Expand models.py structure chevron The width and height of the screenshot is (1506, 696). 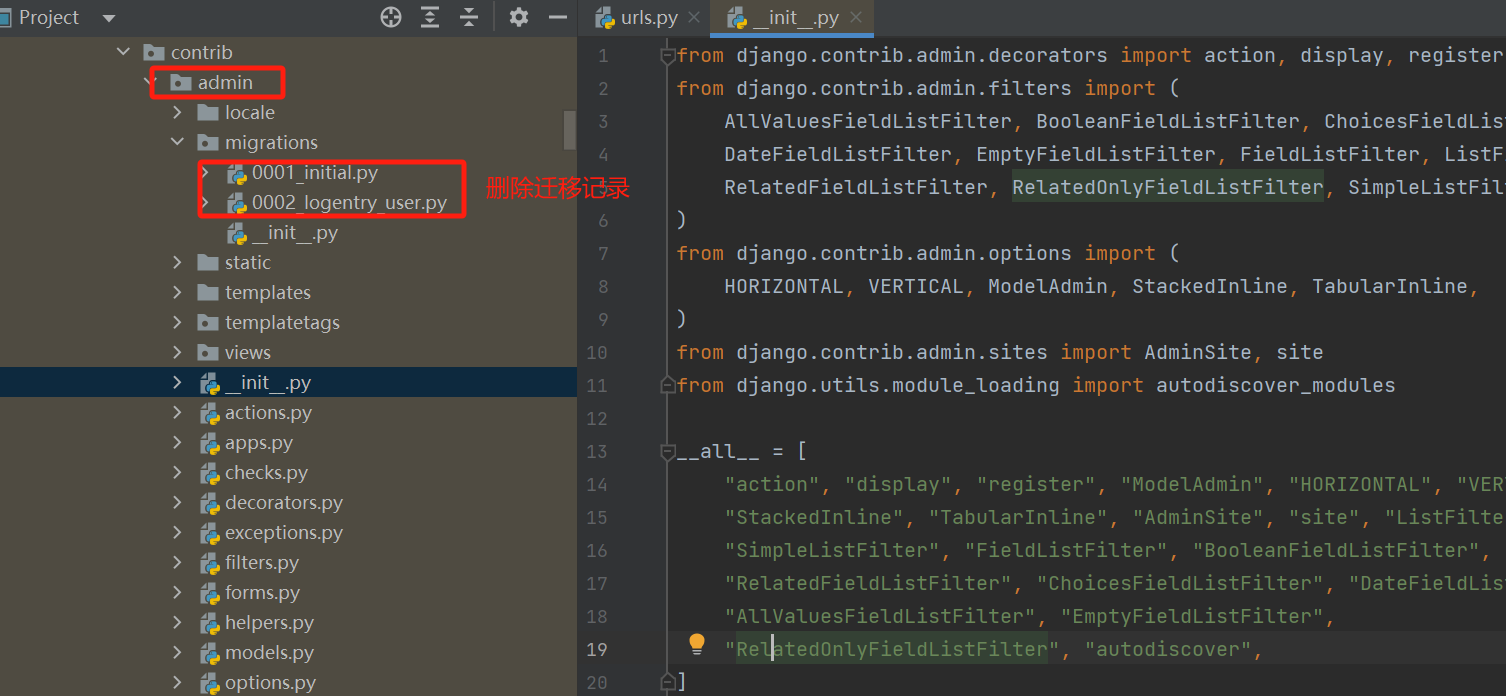pos(177,652)
